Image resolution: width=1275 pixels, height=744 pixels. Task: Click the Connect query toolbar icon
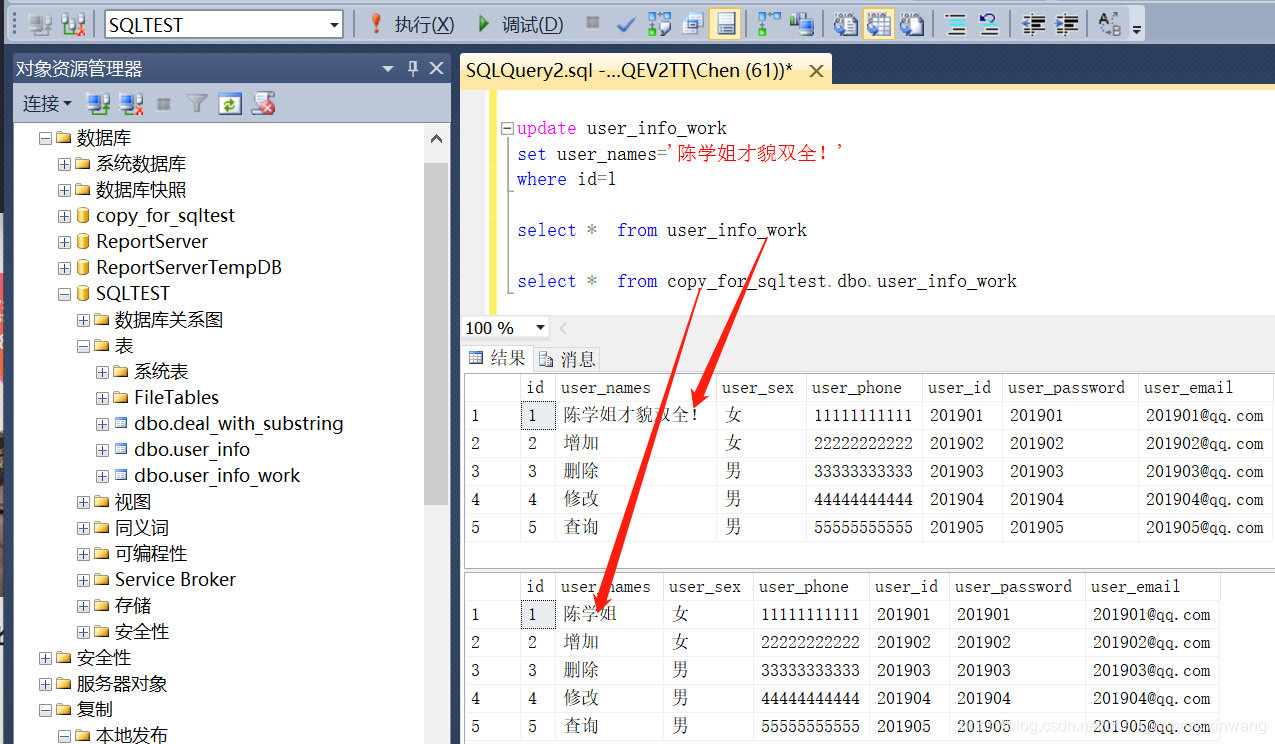point(41,24)
